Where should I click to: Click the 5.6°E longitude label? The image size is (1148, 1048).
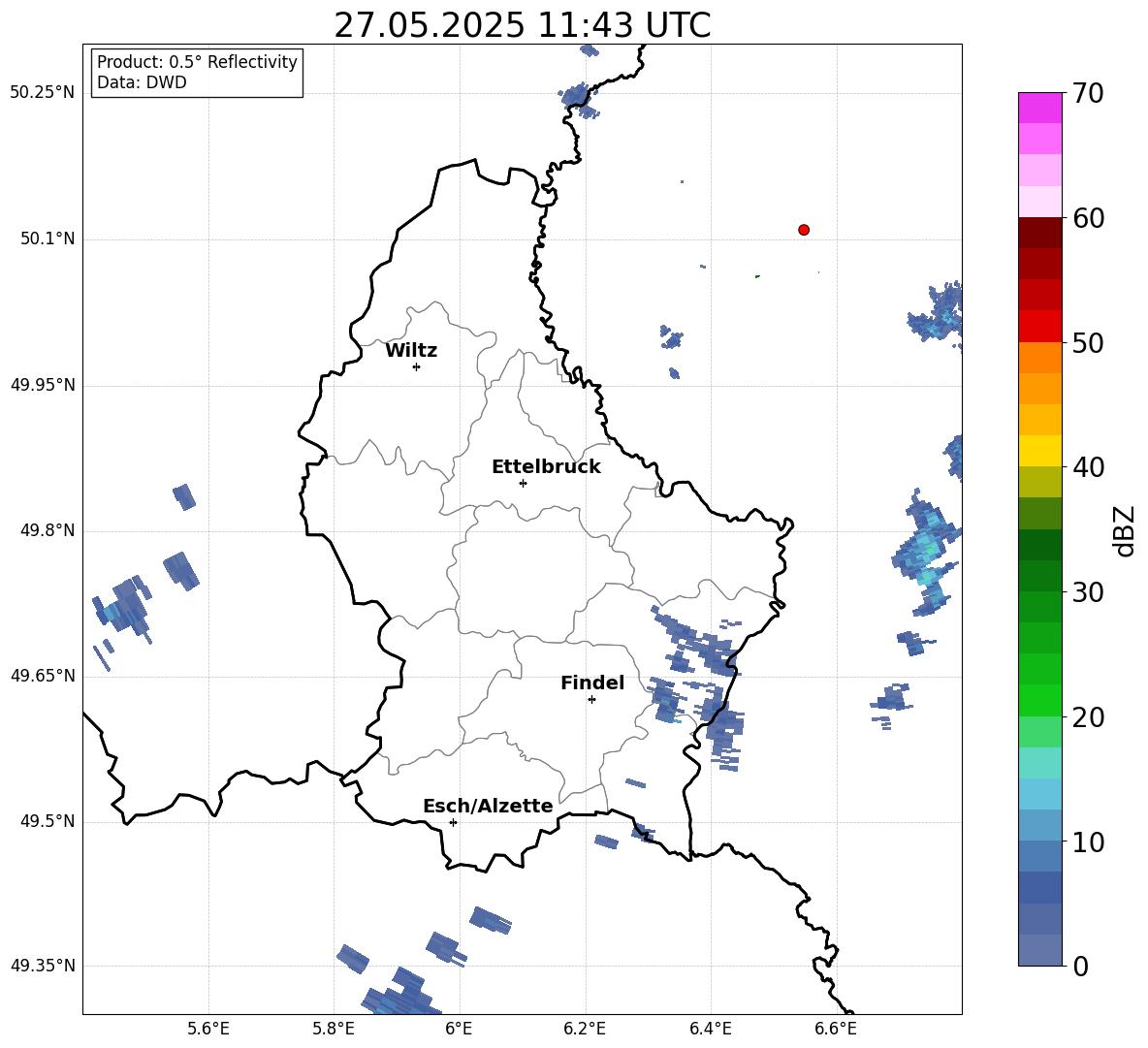click(208, 1029)
